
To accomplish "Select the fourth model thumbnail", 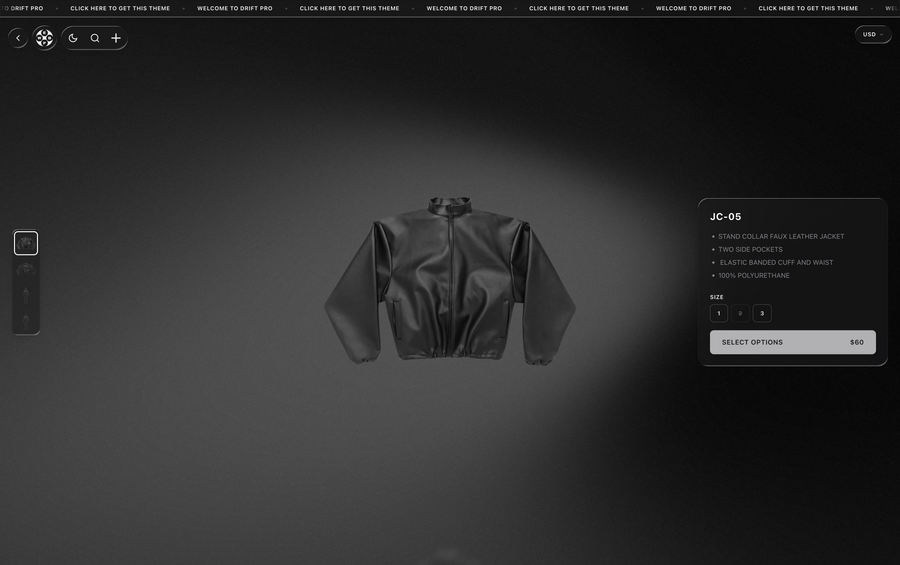I will (26, 322).
